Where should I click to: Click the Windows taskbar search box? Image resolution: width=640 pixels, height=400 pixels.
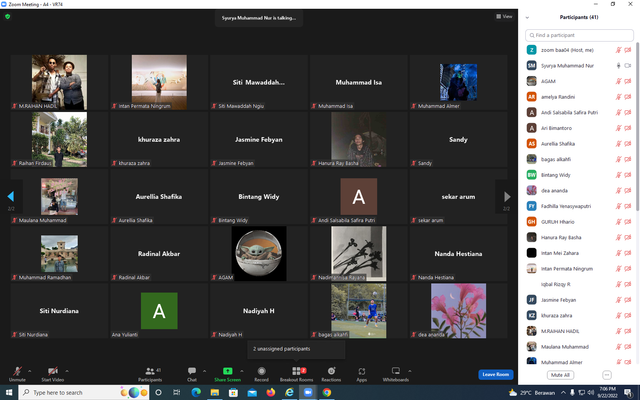pos(84,392)
